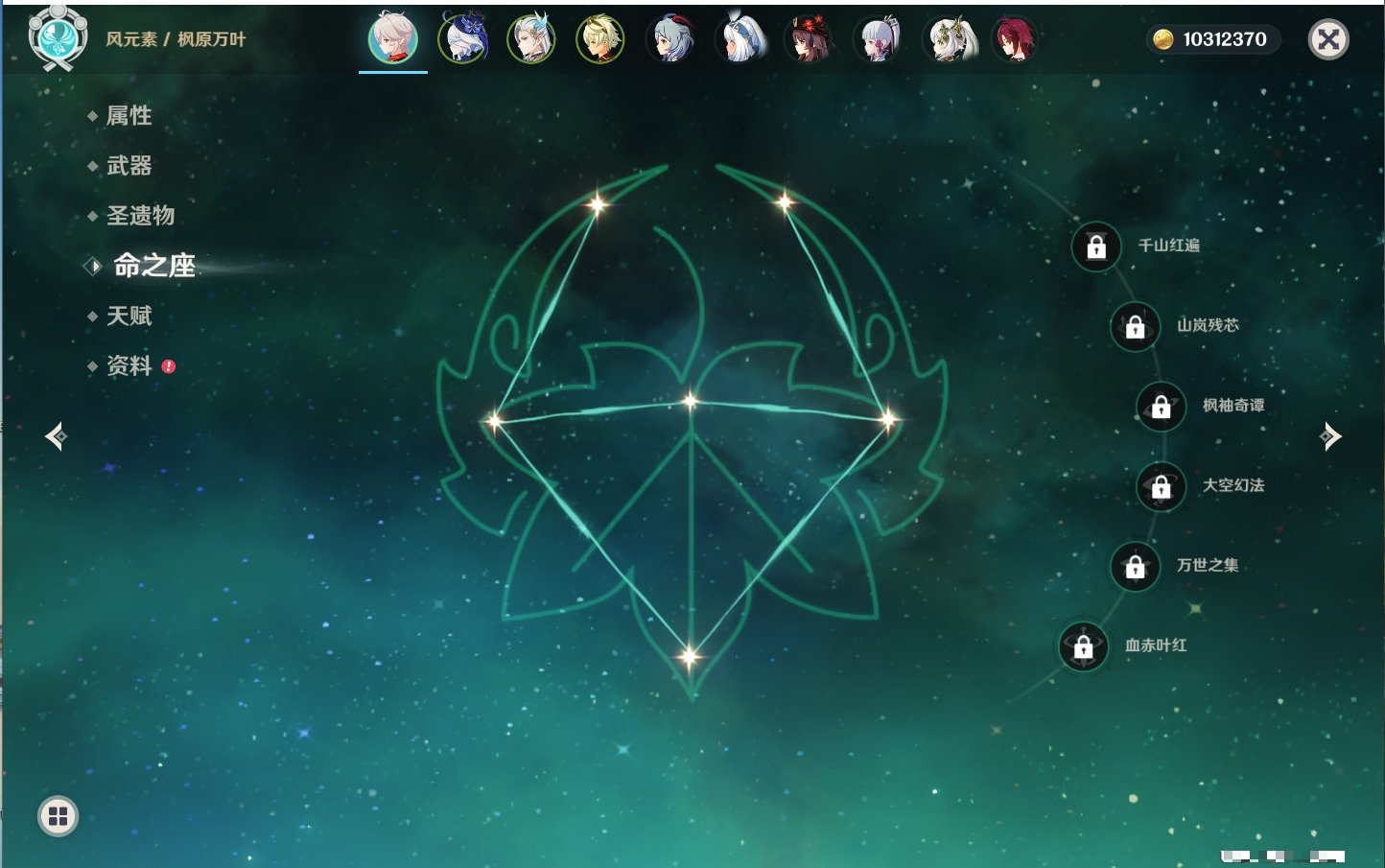Screen dimensions: 1385x868
Task: Select the upper-left star of the constellation
Action: click(598, 203)
